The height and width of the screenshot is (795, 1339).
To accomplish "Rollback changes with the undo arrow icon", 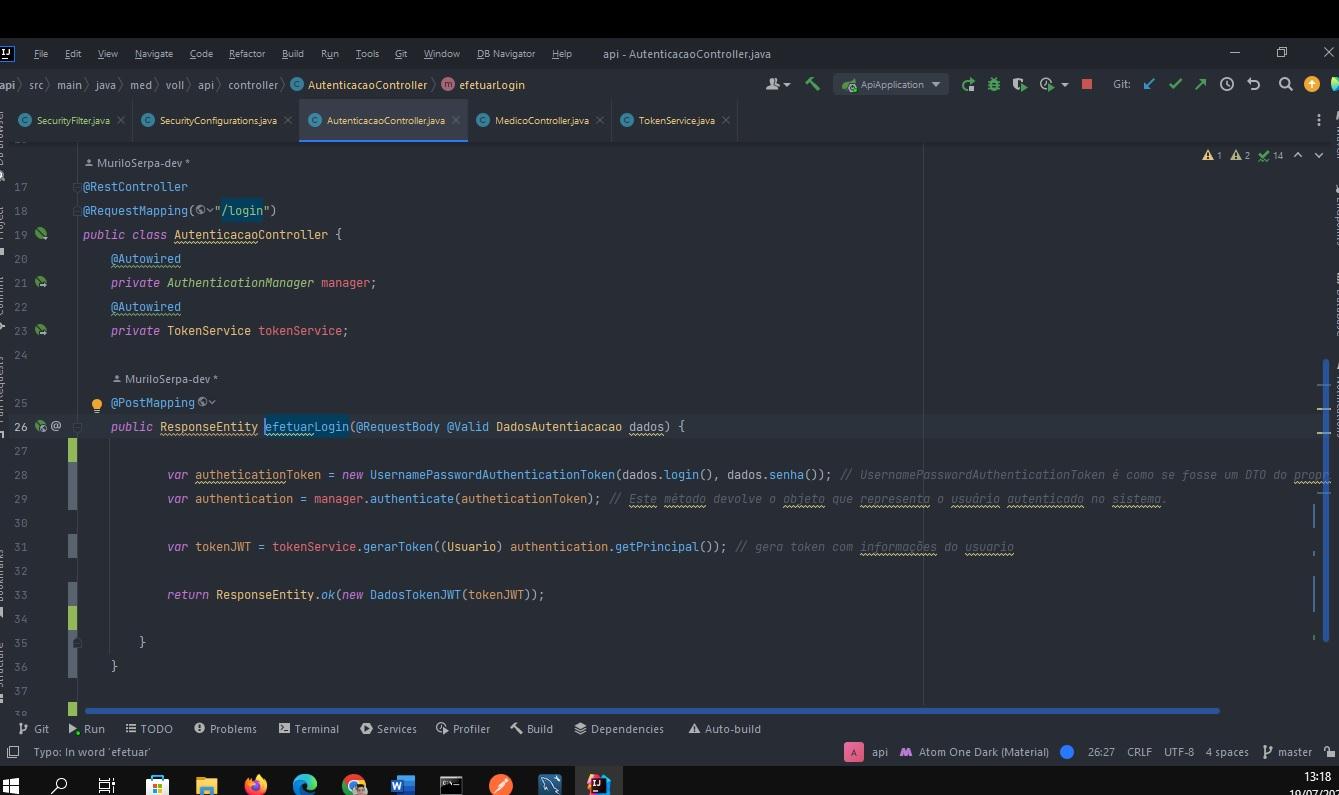I will click(x=1253, y=85).
